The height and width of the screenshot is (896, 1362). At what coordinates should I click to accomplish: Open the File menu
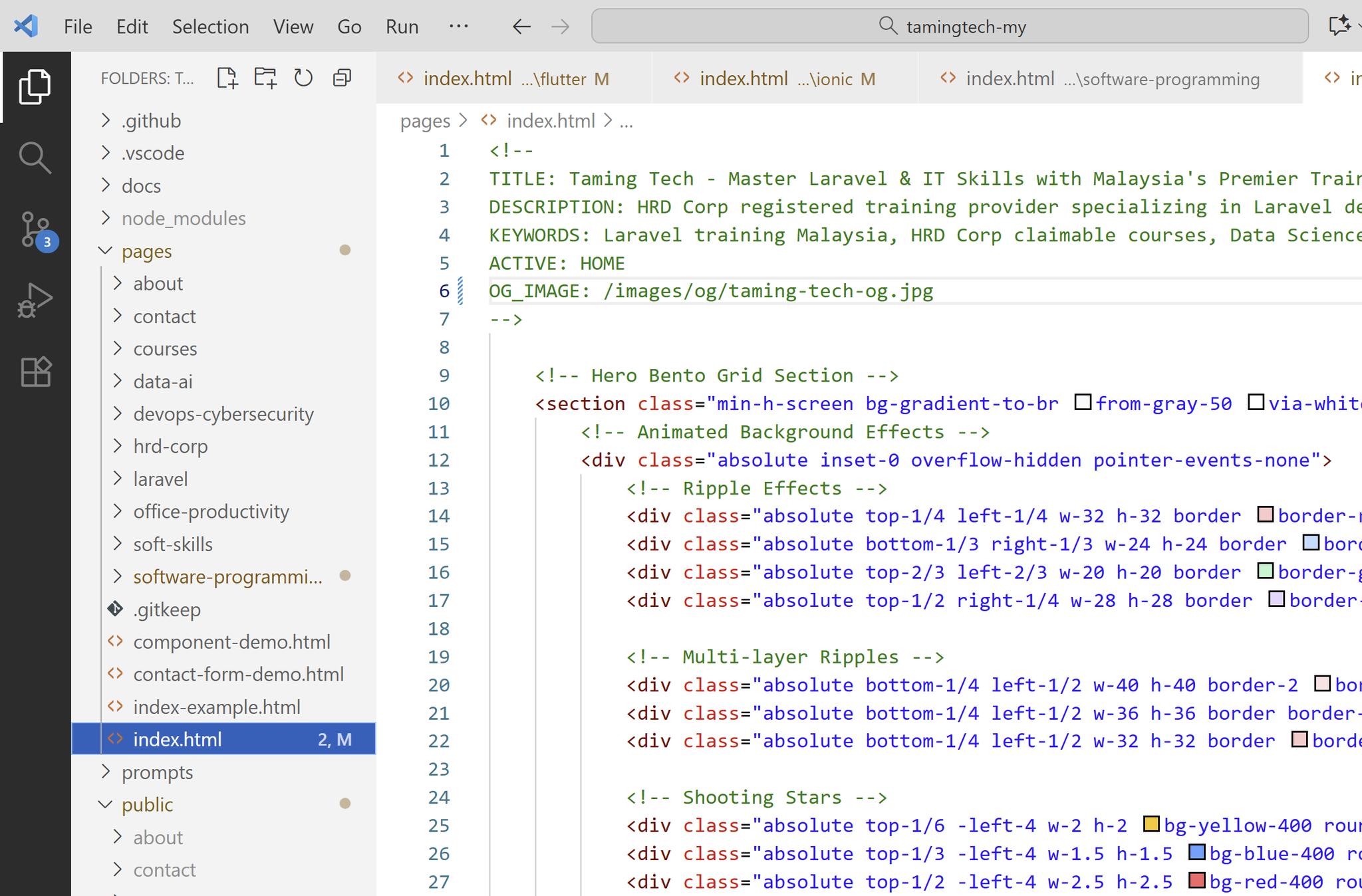coord(78,27)
